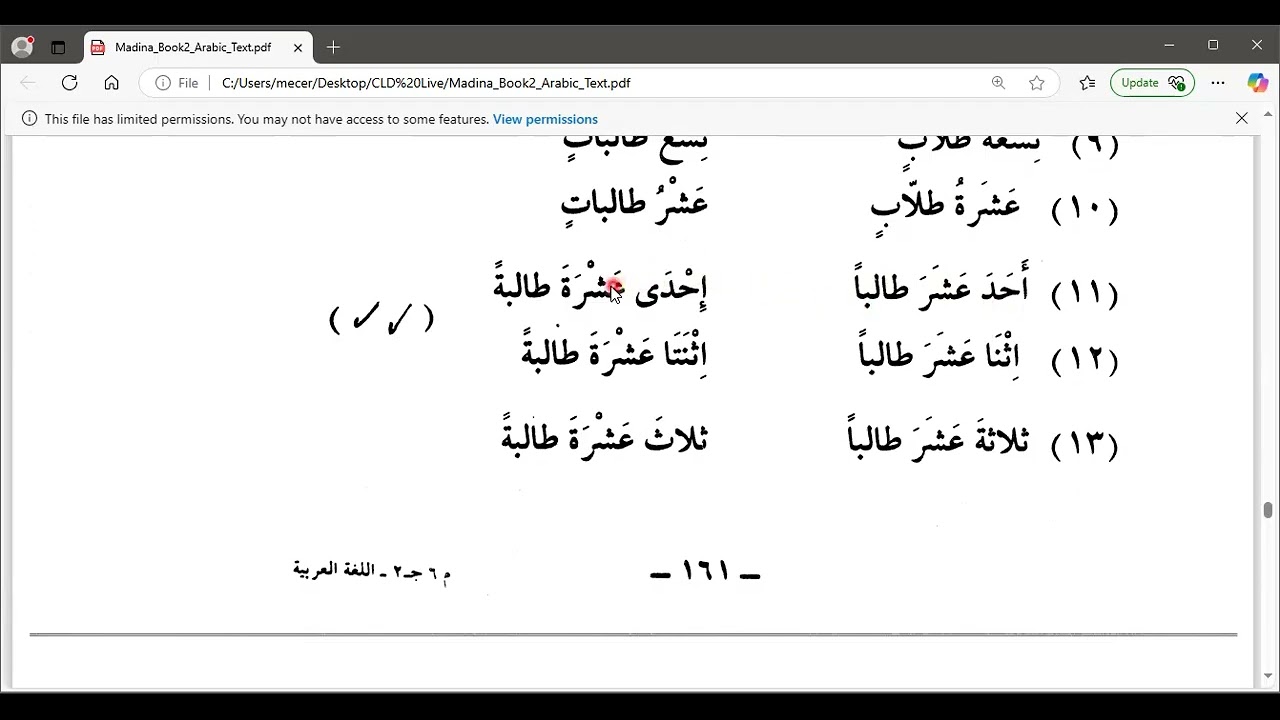Open the browser profile avatar
The width and height of the screenshot is (1280, 720).
[21, 47]
